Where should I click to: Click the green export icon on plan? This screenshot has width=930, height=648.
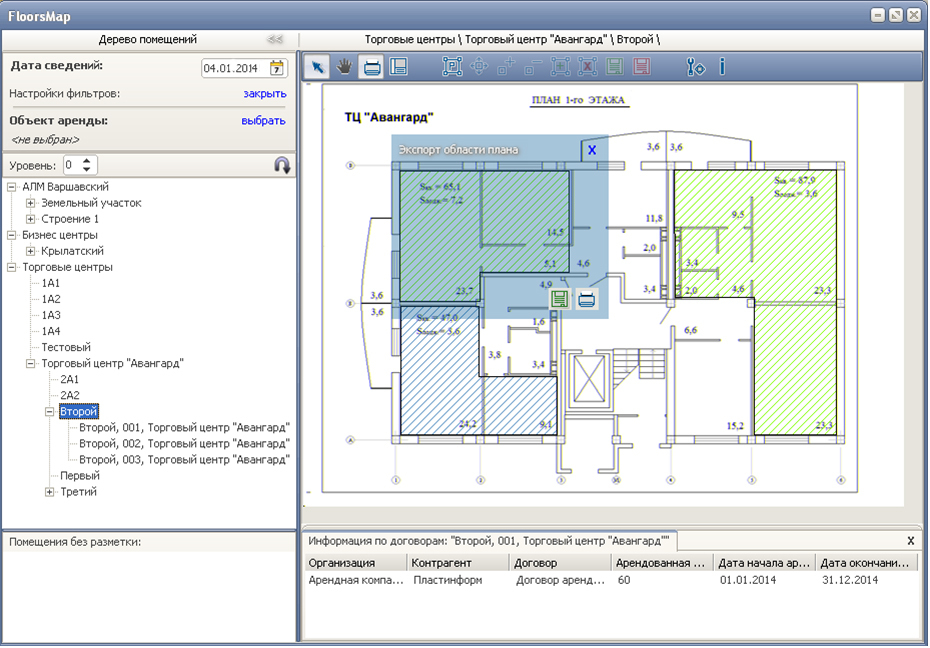[x=560, y=298]
